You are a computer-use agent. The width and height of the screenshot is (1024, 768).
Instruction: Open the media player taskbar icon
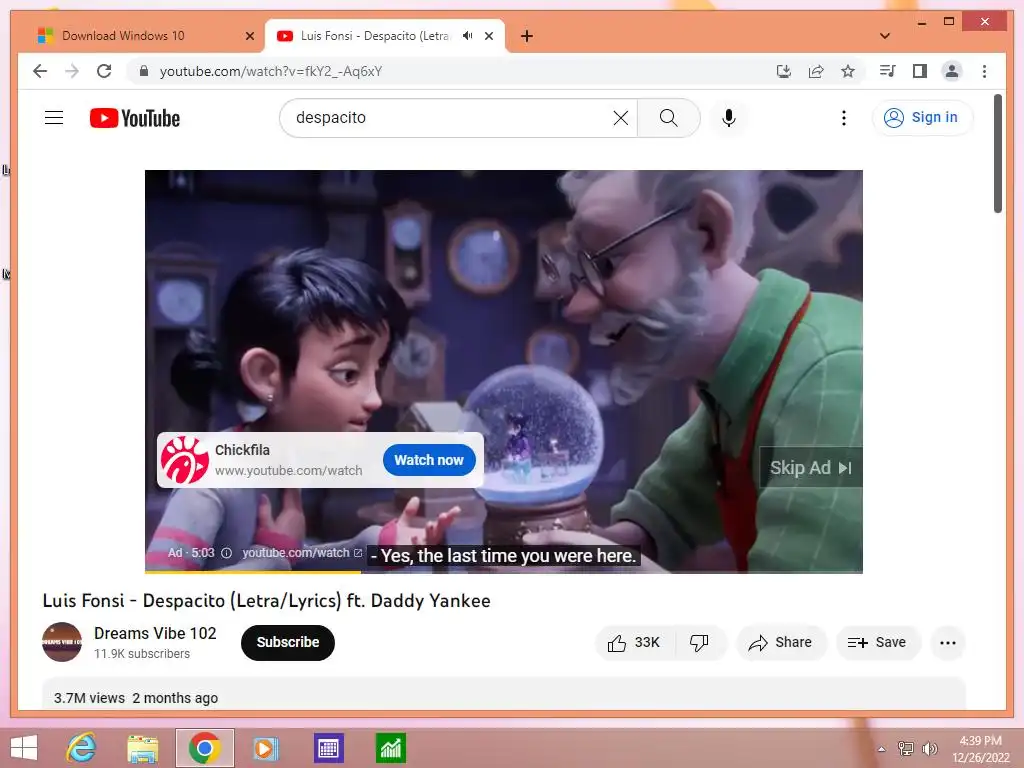coord(265,748)
